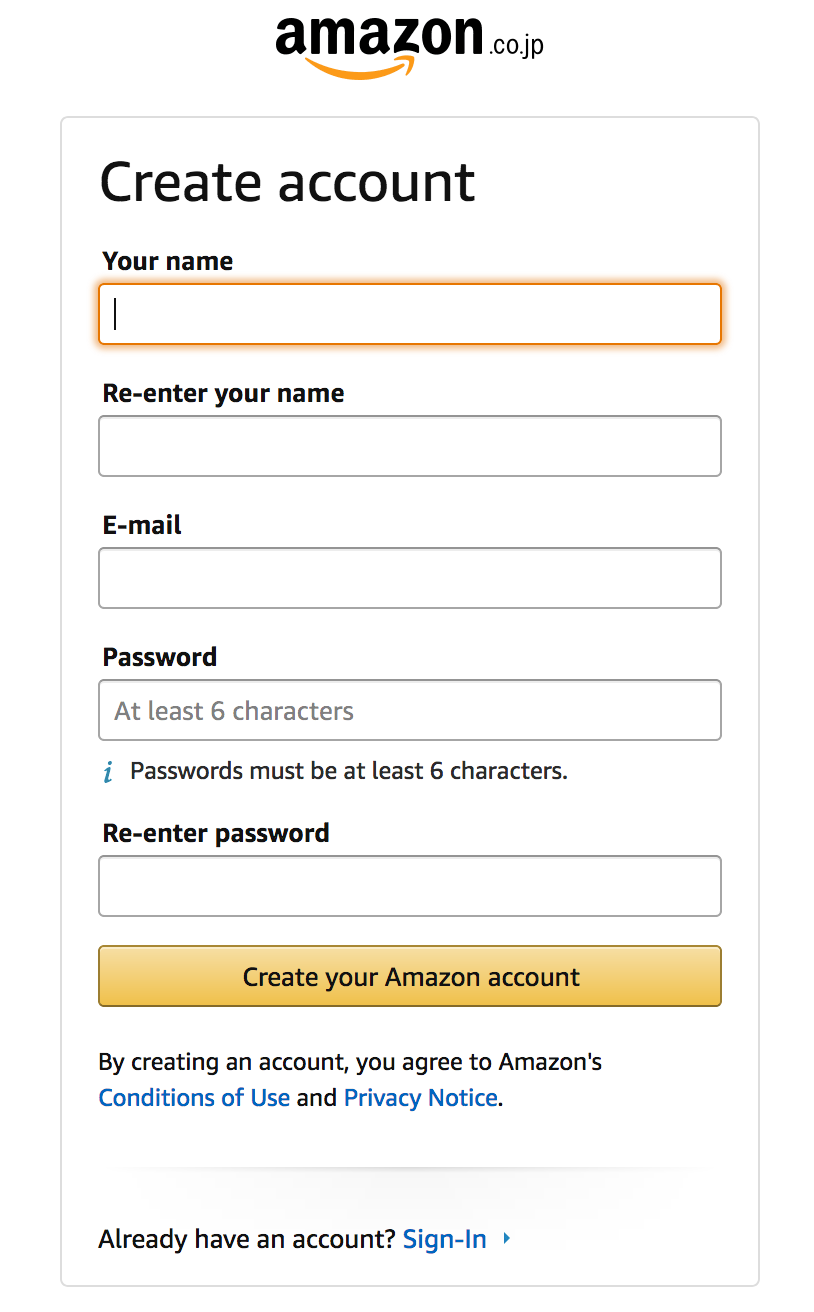Focus the Re-enter password field

click(409, 886)
